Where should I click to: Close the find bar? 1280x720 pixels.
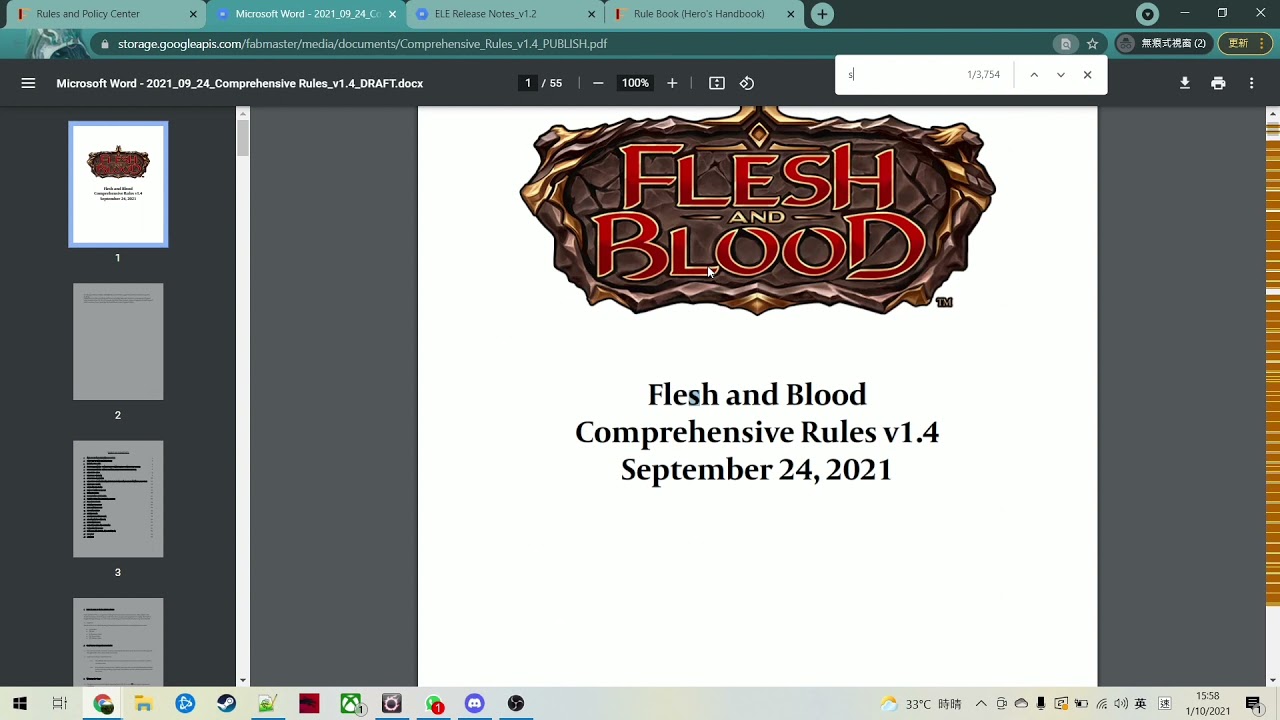coord(1088,75)
